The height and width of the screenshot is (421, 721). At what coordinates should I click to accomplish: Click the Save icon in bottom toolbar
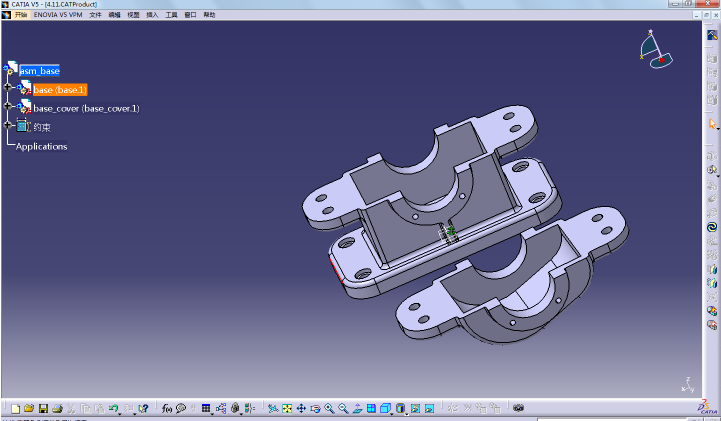[x=43, y=408]
